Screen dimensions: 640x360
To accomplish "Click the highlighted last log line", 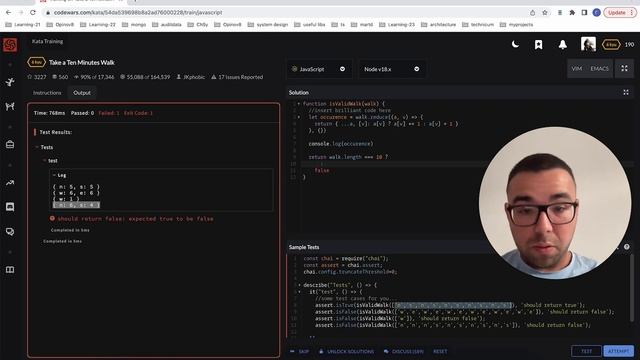I will pos(76,205).
